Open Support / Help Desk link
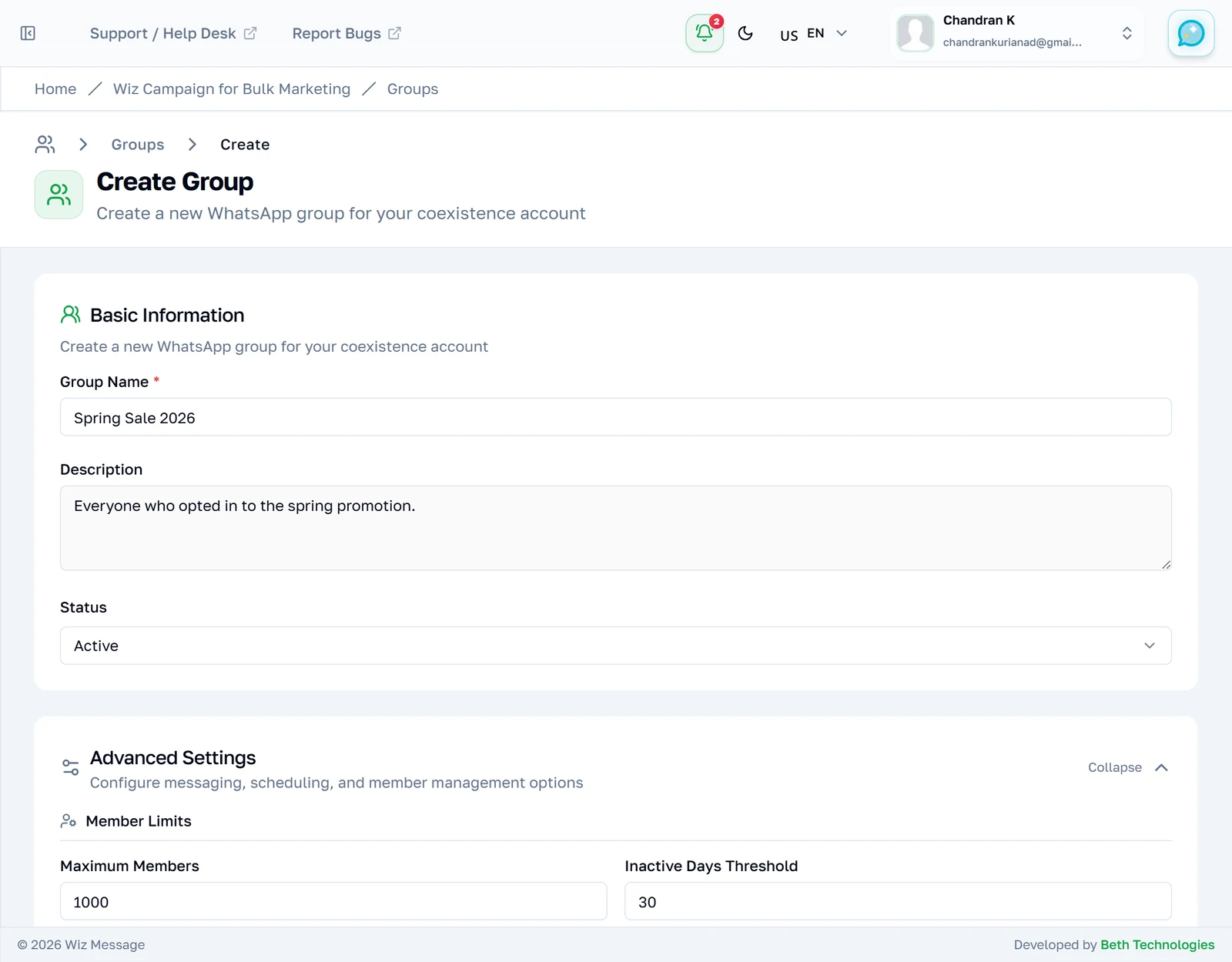Image resolution: width=1232 pixels, height=962 pixels. [x=173, y=33]
